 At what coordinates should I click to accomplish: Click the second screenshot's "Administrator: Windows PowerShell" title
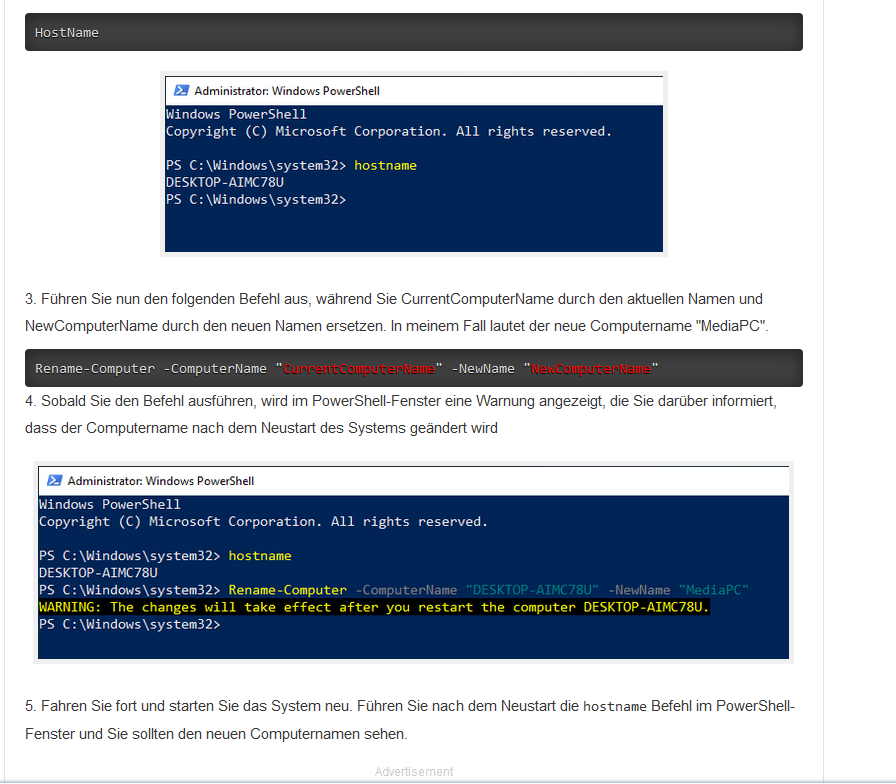point(161,481)
